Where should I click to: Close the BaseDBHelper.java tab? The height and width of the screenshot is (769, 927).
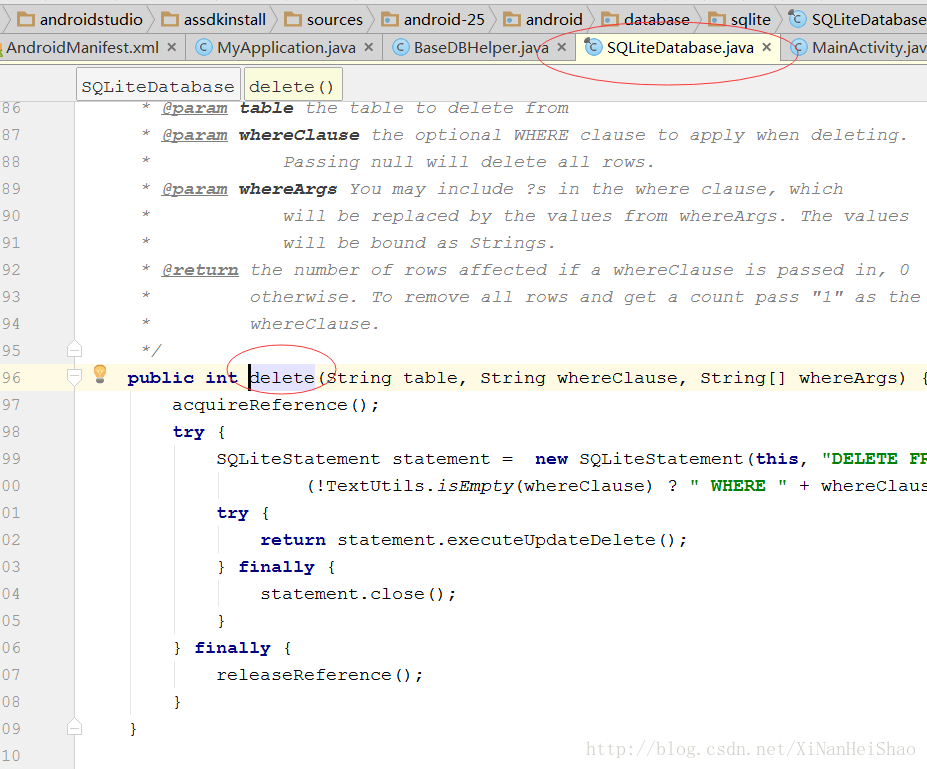point(562,47)
